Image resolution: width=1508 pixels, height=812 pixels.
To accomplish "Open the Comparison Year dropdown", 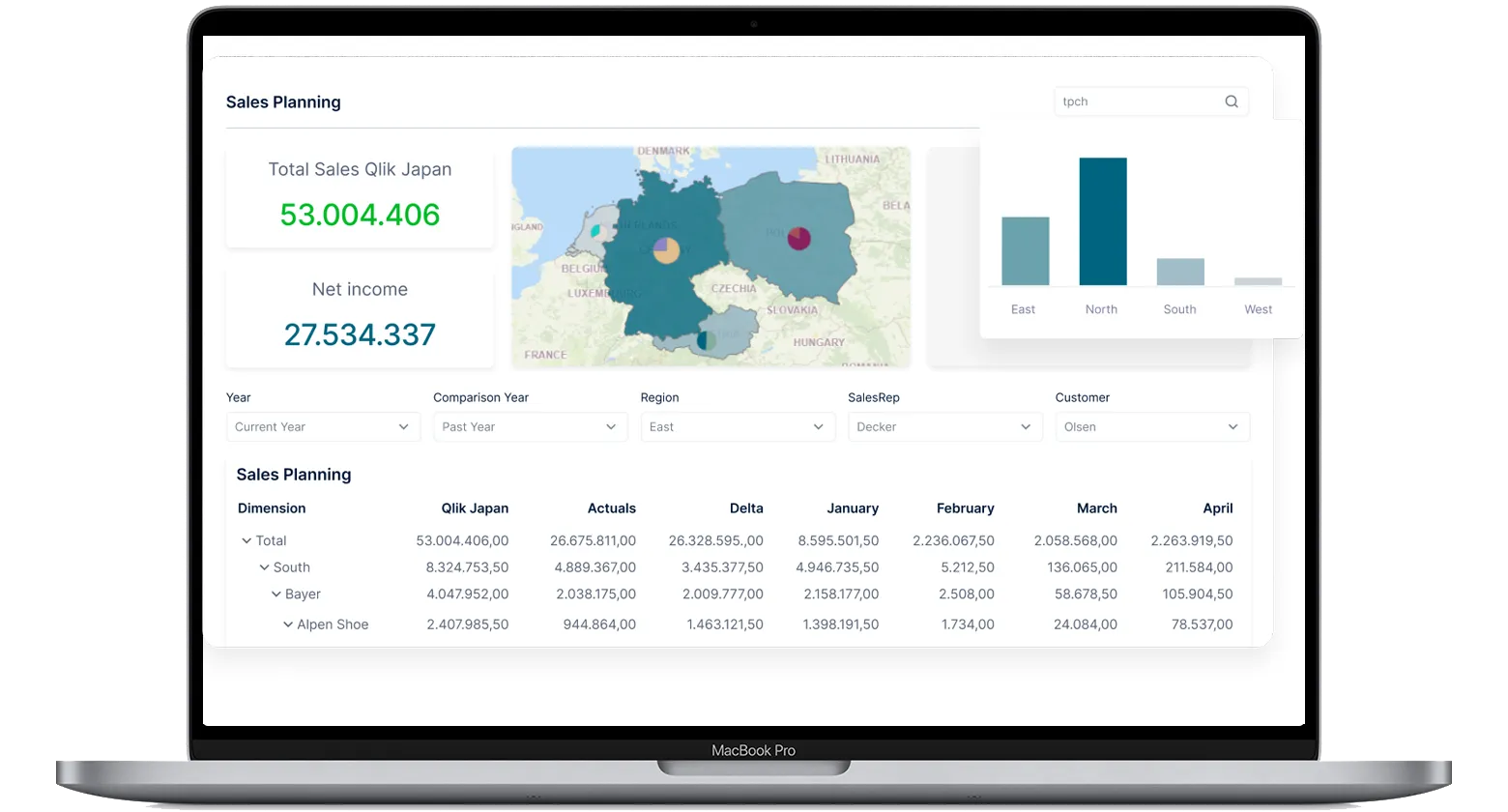I will 530,427.
